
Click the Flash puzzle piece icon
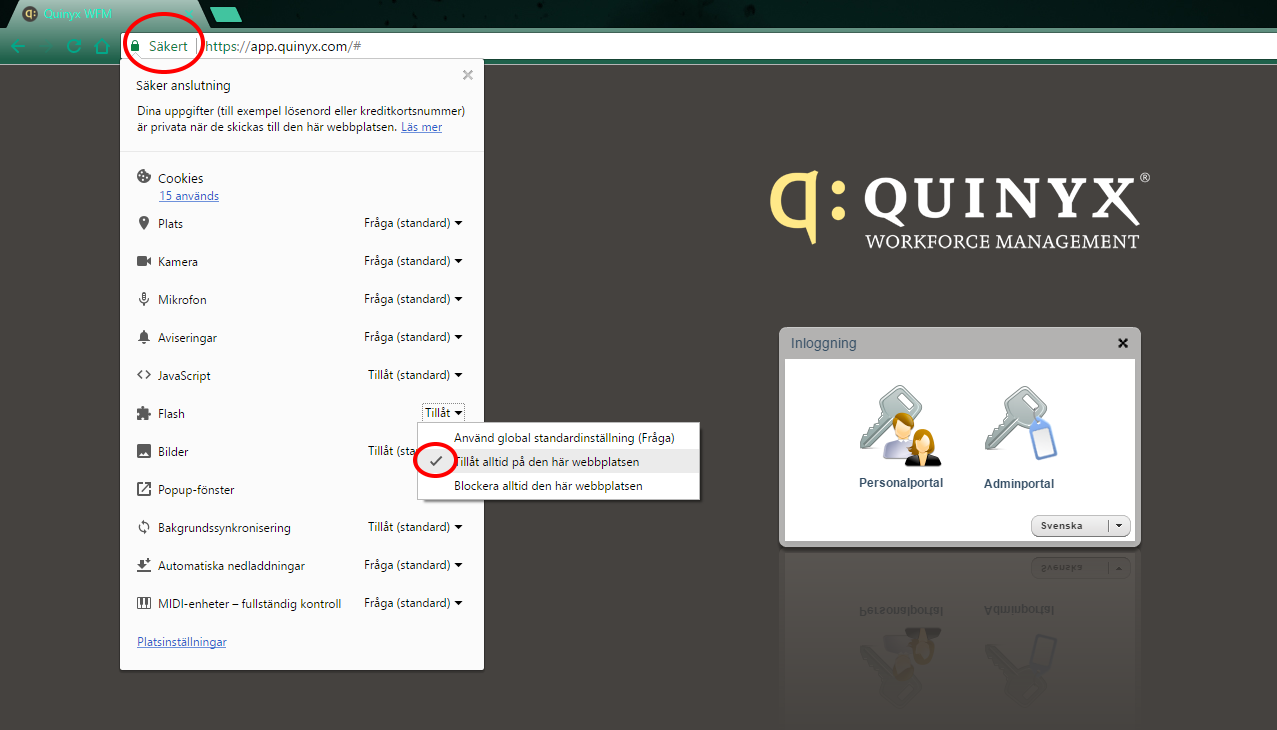(144, 413)
